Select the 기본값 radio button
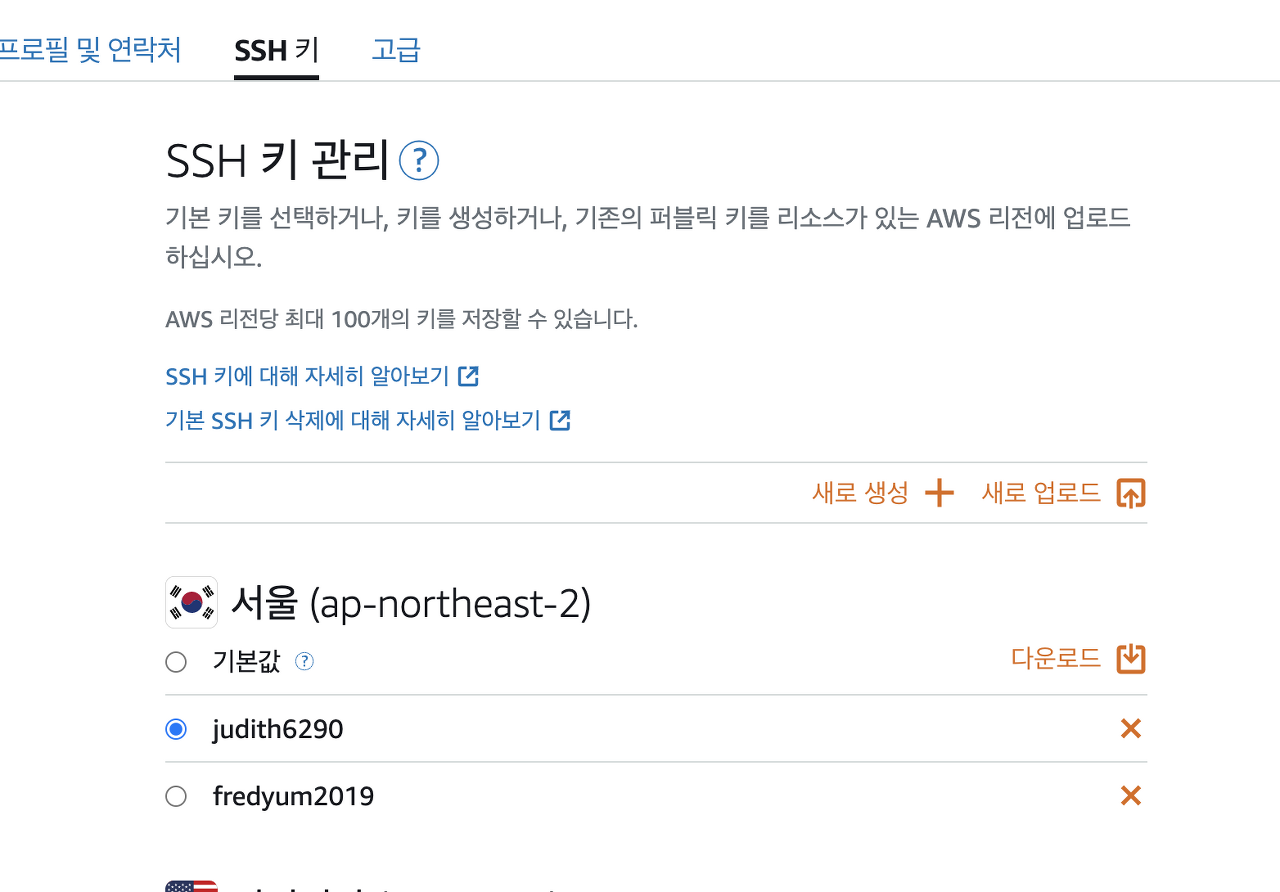Viewport: 1280px width, 892px height. click(x=176, y=662)
